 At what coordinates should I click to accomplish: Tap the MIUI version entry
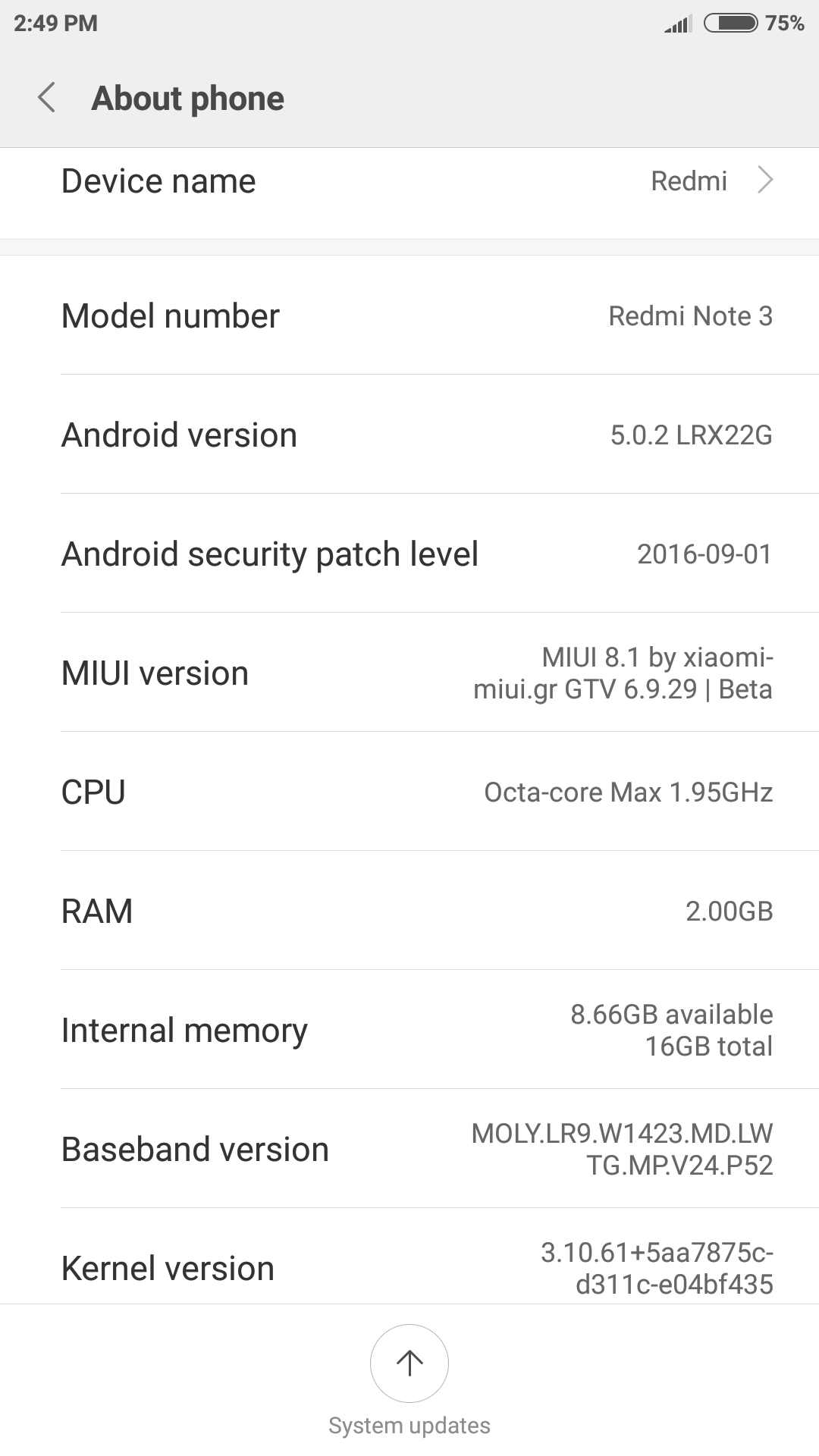click(x=409, y=673)
